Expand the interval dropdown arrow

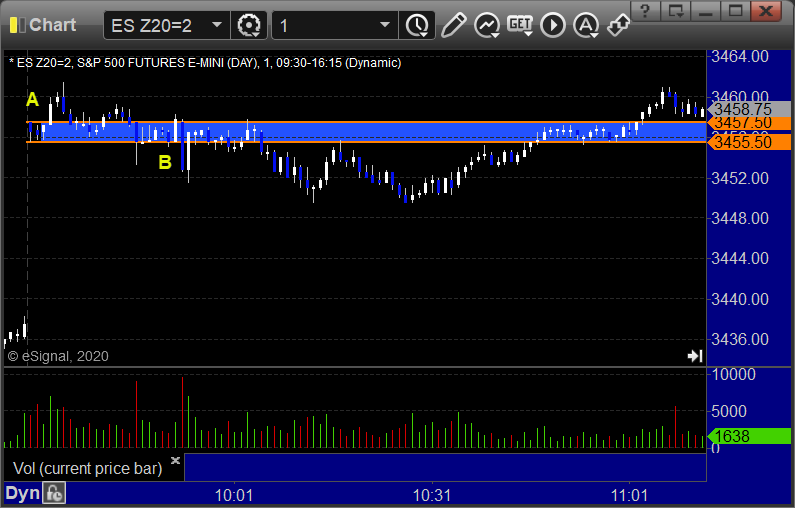coord(385,25)
